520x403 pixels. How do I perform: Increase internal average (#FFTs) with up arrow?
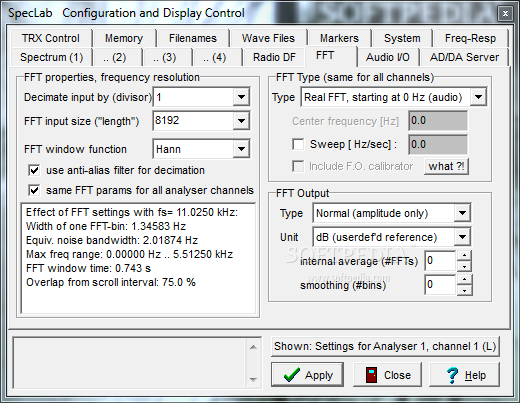pyautogui.click(x=464, y=255)
